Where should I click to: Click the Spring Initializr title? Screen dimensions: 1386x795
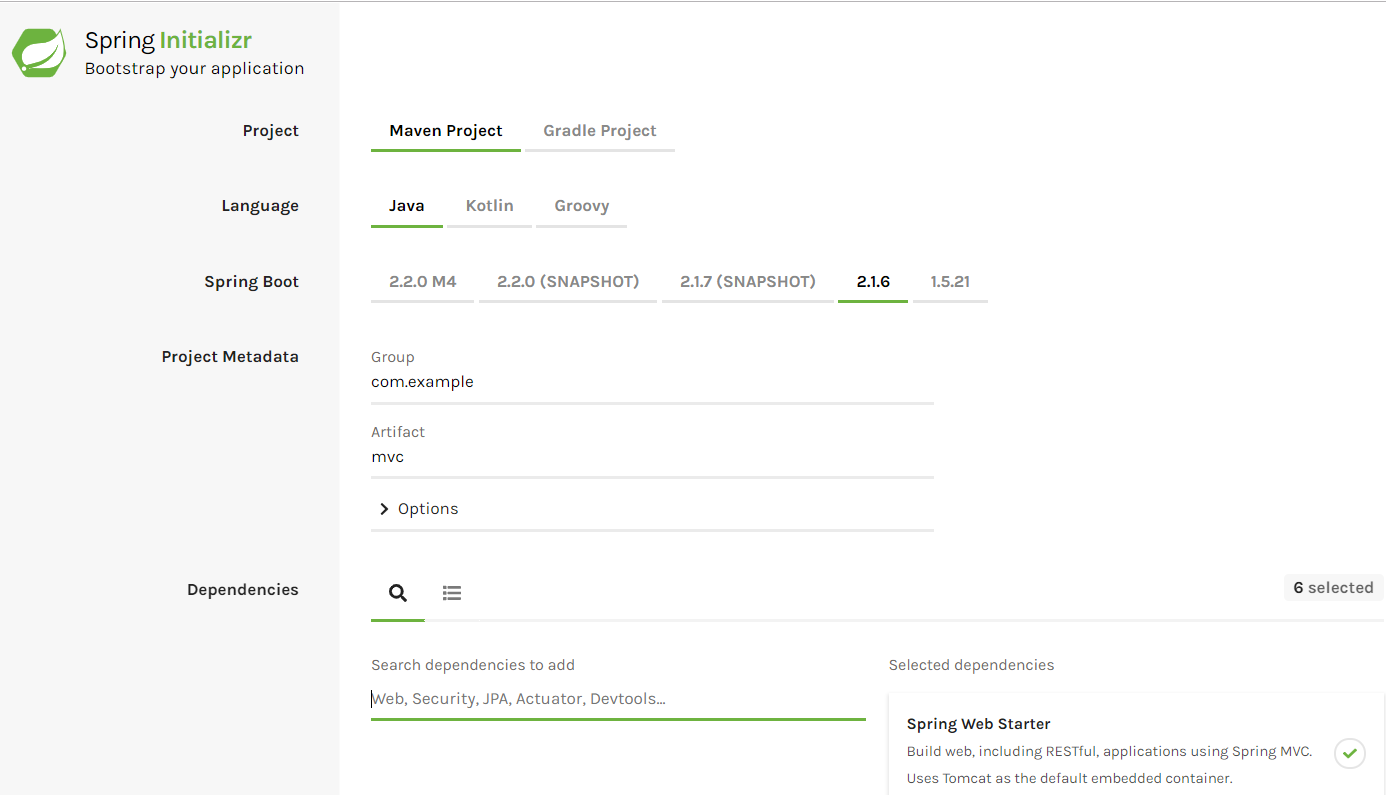click(168, 41)
